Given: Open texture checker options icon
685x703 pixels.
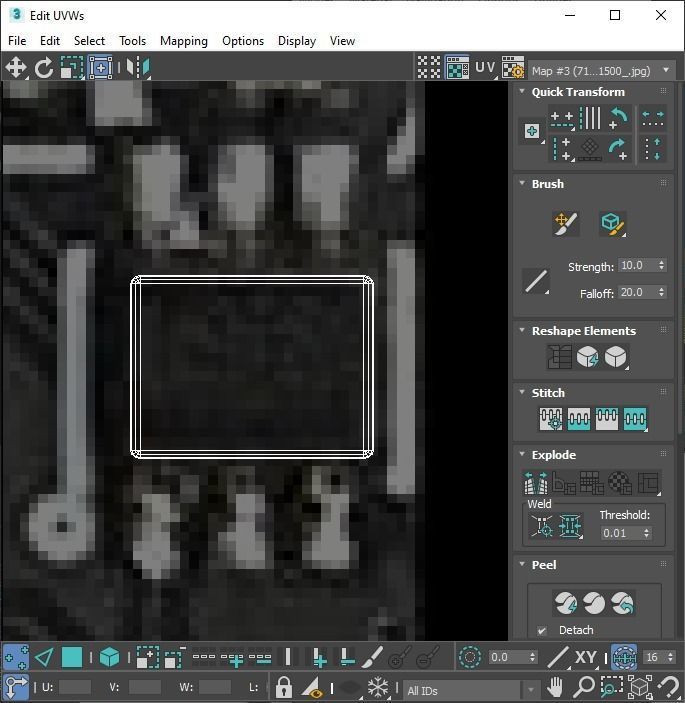Looking at the screenshot, I should point(512,68).
